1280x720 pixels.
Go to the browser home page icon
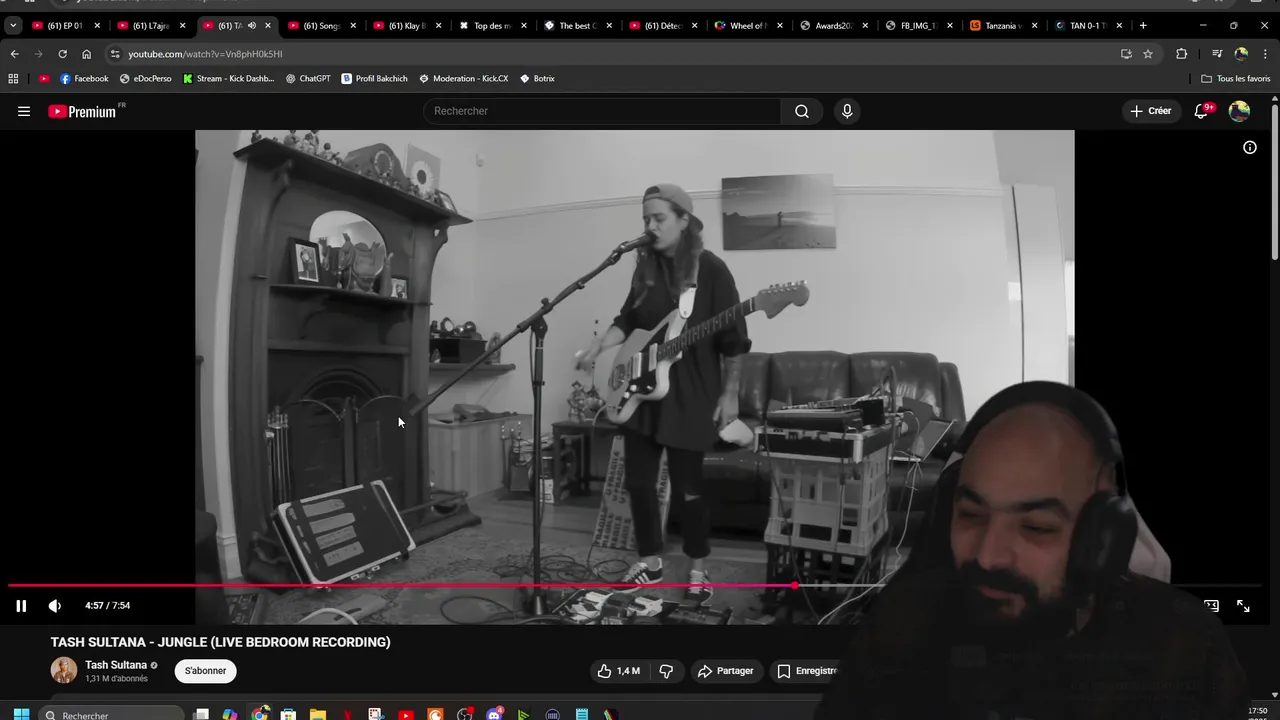(86, 54)
